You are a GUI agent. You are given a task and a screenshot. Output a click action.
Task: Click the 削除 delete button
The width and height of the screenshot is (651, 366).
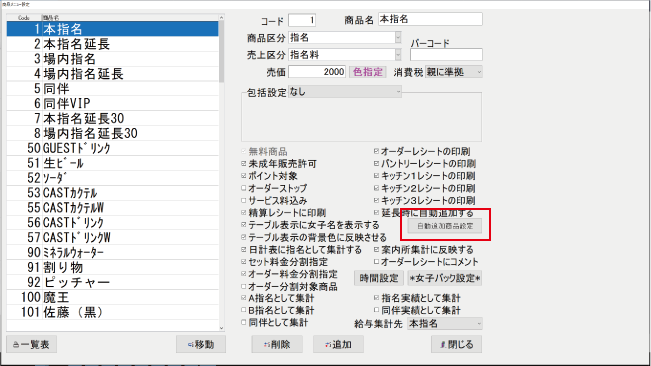click(x=277, y=344)
